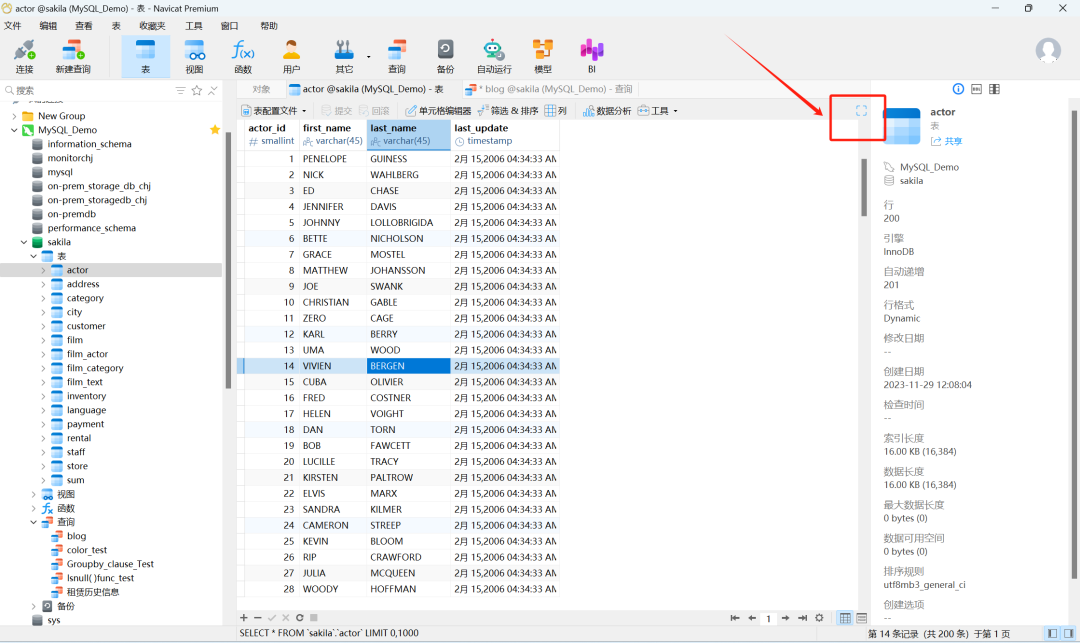1080x643 pixels.
Task: Expand the film_actor table node
Action: click(43, 354)
